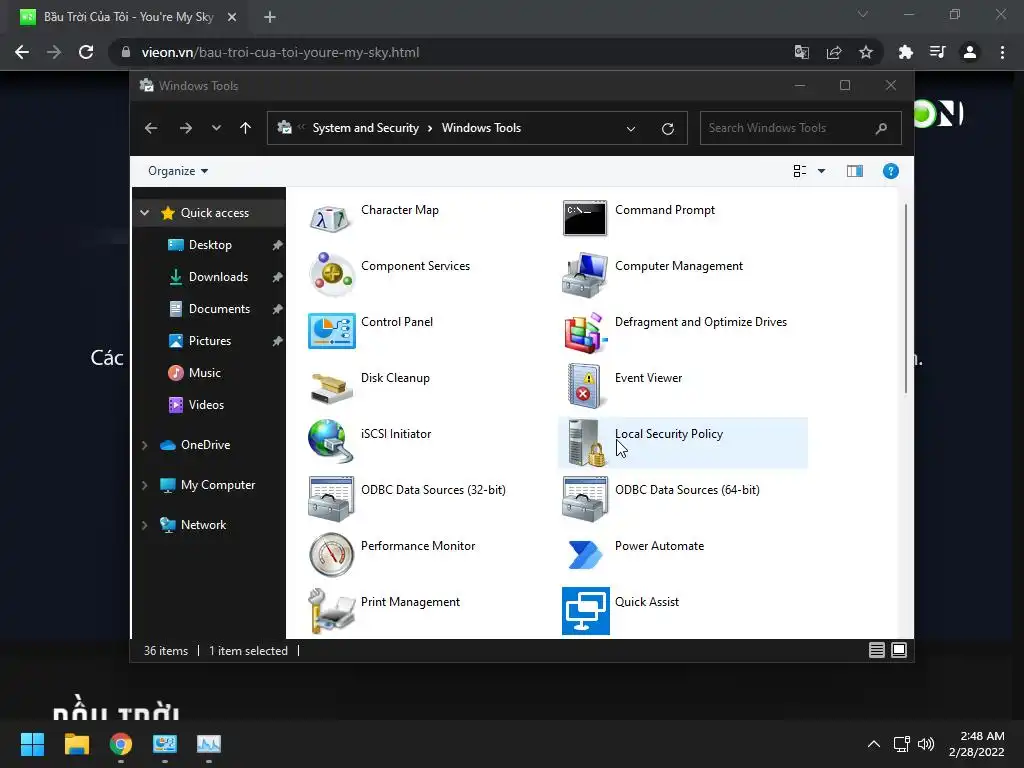The height and width of the screenshot is (768, 1024).
Task: Select the Event Viewer icon
Action: pos(585,387)
